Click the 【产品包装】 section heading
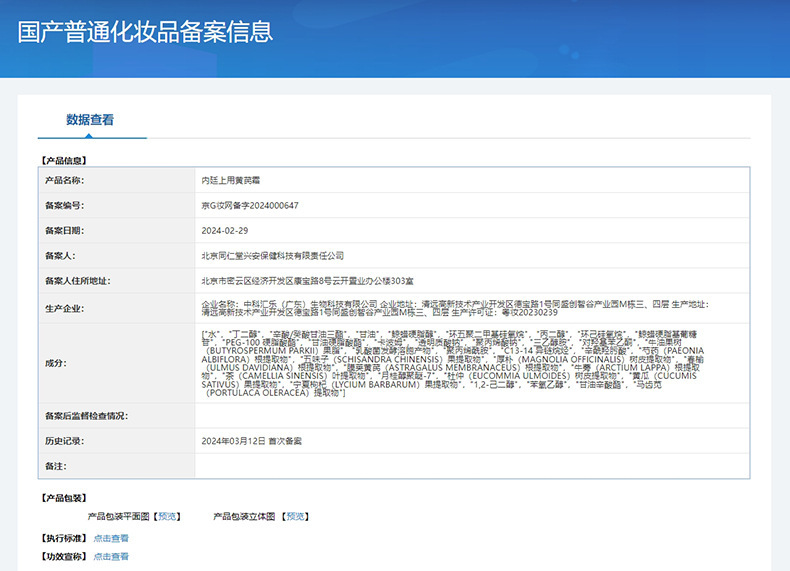Image resolution: width=790 pixels, height=571 pixels. (x=63, y=498)
